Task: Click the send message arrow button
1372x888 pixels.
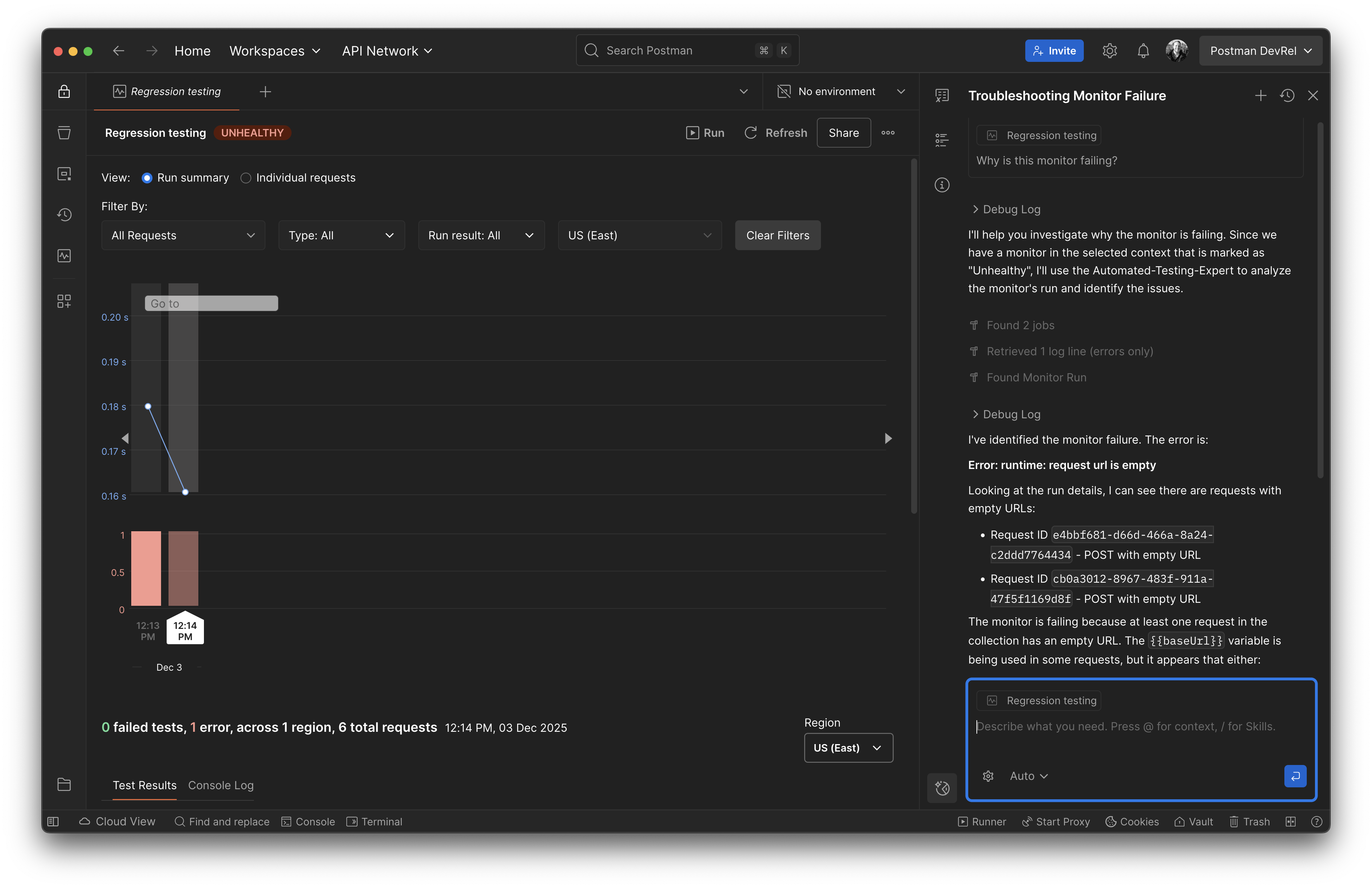Action: 1295,776
